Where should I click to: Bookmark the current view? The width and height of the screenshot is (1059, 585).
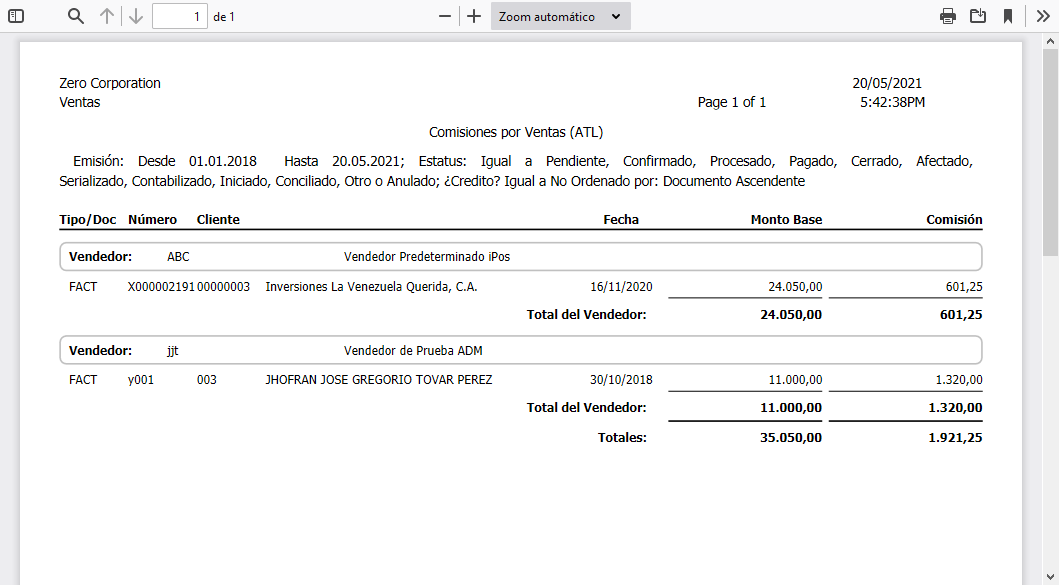pos(1008,16)
